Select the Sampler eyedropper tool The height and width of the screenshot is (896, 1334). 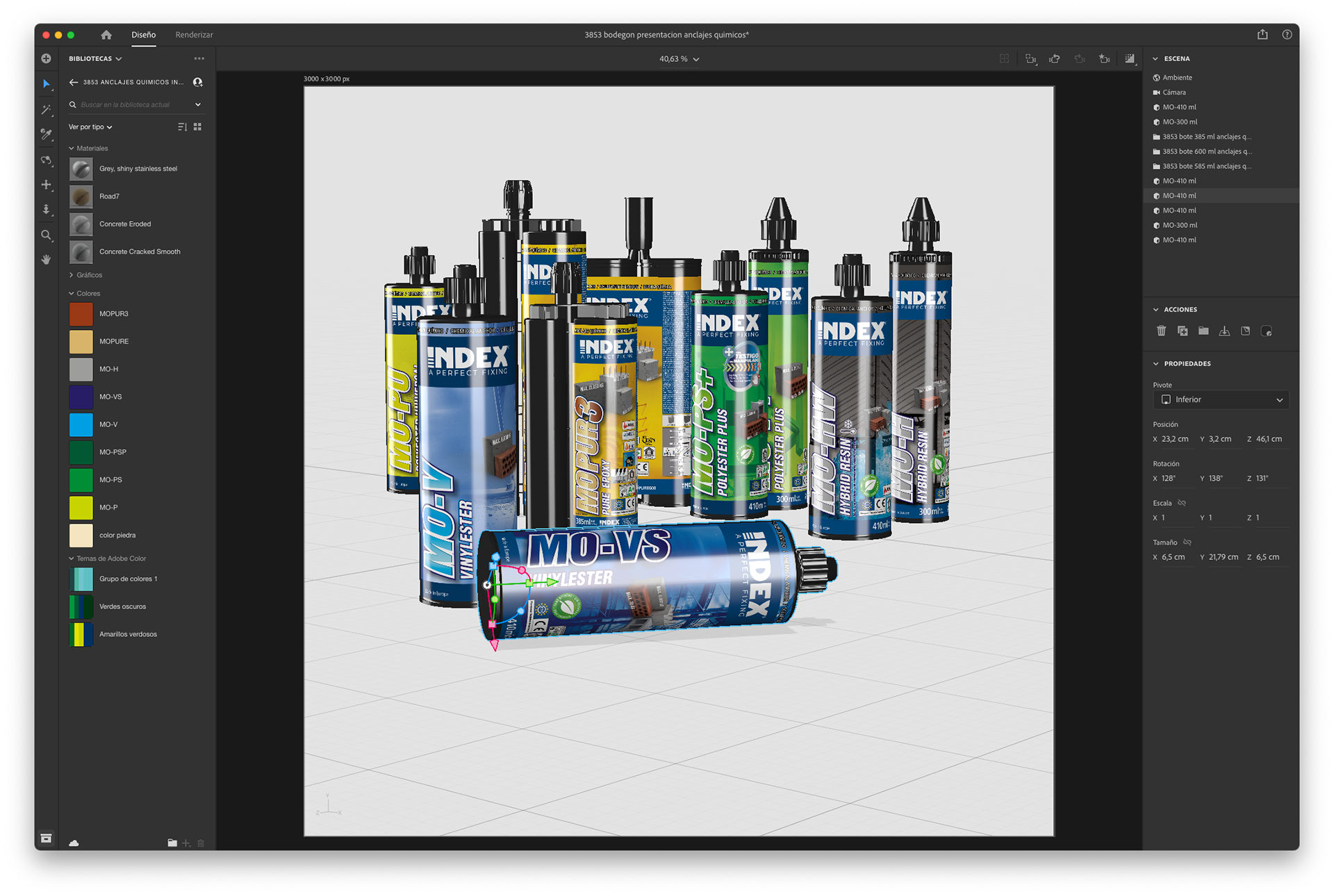[47, 134]
